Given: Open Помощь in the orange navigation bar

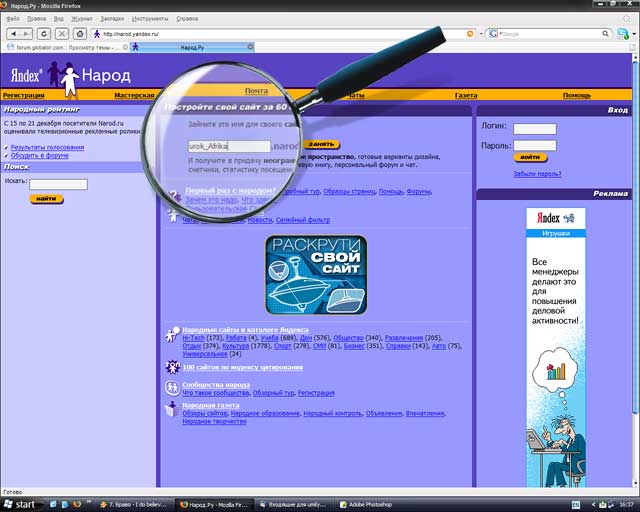Looking at the screenshot, I should click(577, 95).
